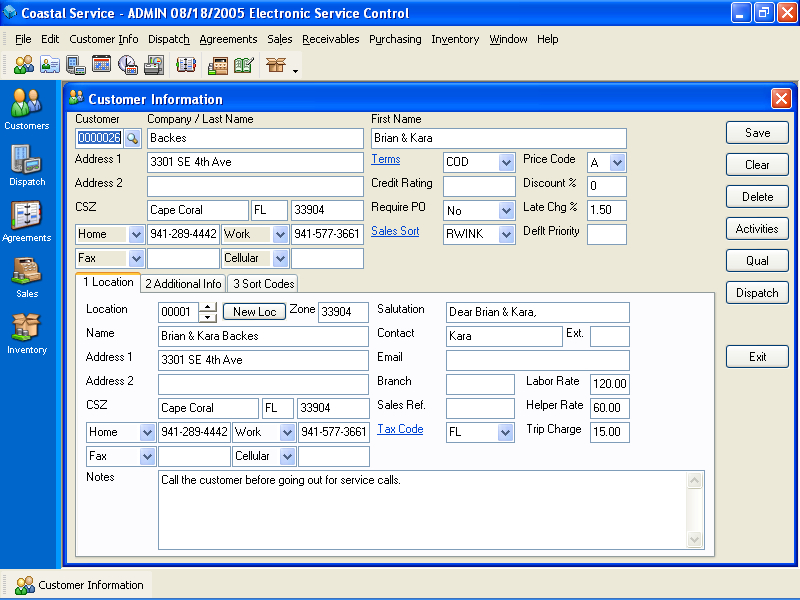This screenshot has width=800, height=600.
Task: Open the Customer Info menu
Action: click(x=104, y=39)
